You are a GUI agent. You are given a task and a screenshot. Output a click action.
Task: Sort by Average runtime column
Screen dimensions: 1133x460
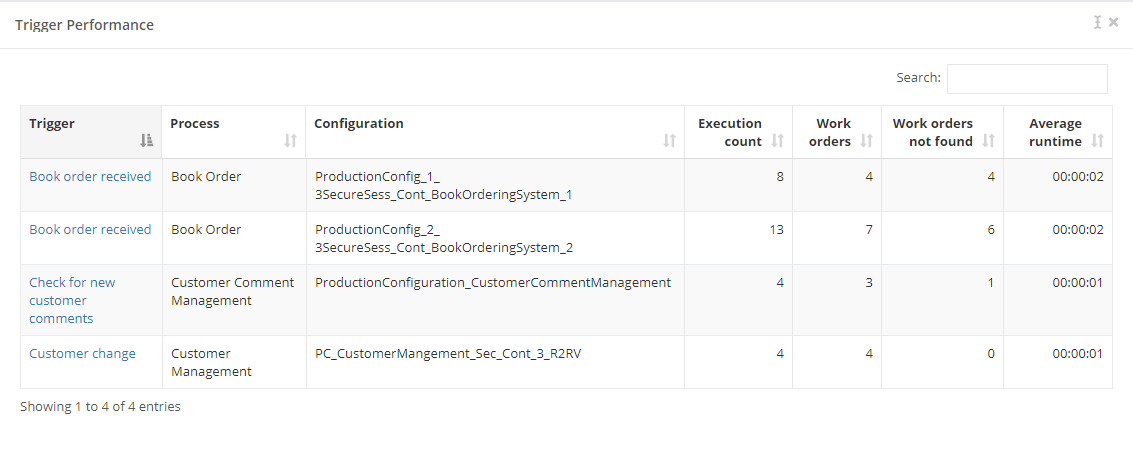coord(1058,132)
